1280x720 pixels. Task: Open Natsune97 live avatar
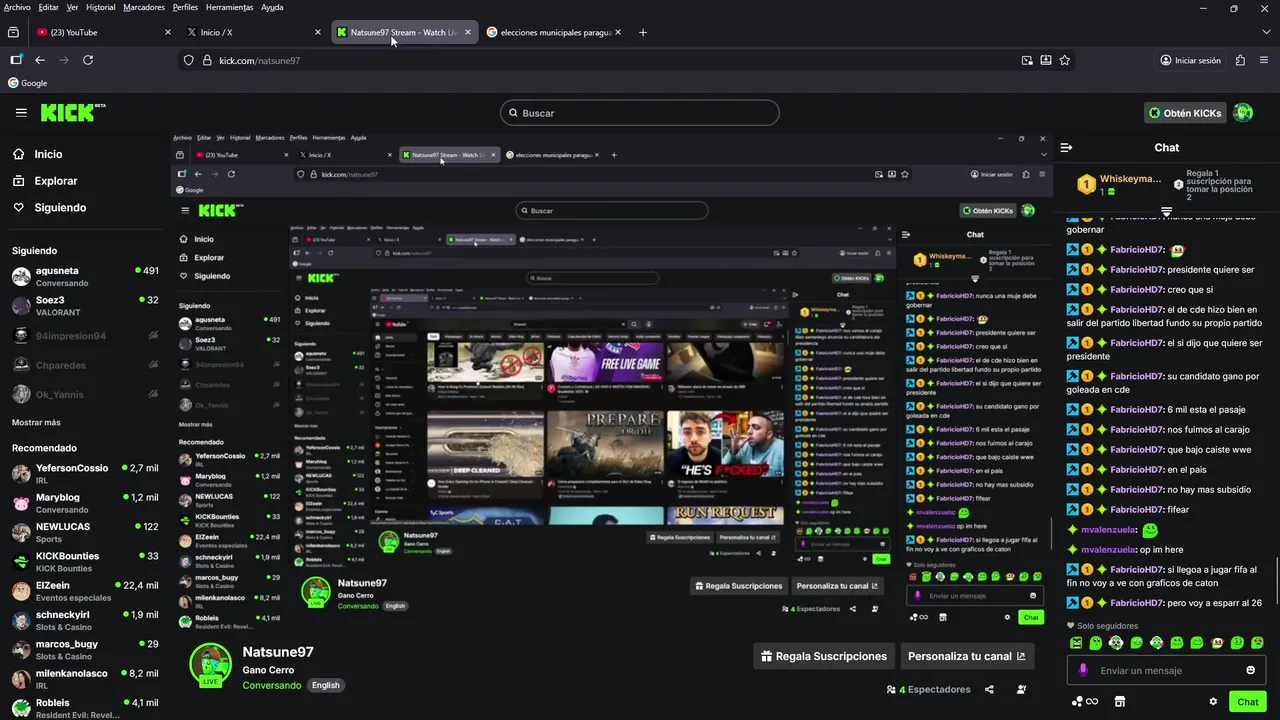coord(210,665)
